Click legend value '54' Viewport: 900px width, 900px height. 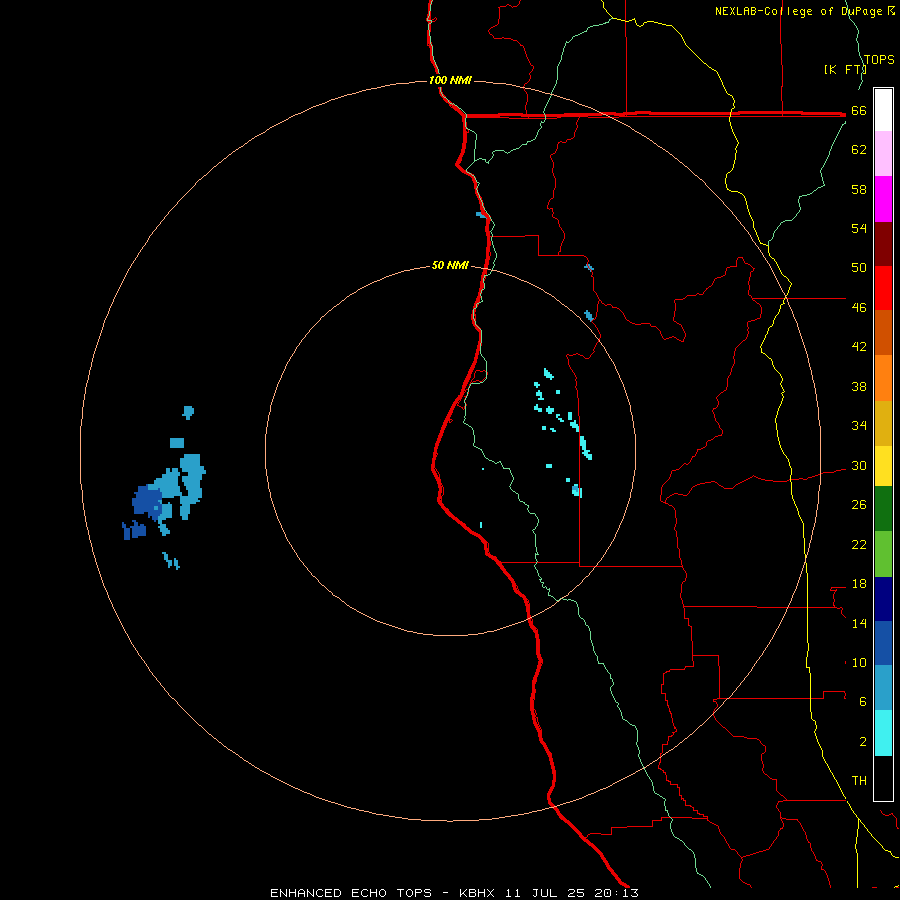click(x=859, y=228)
